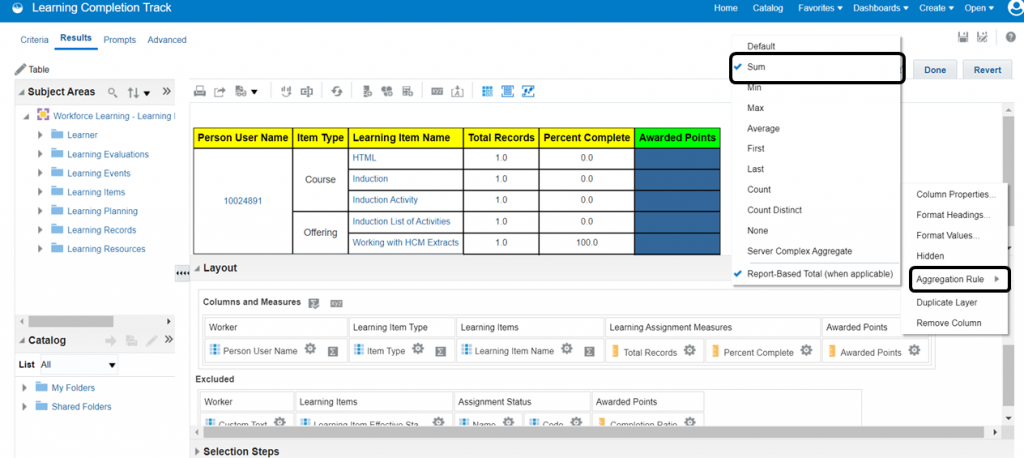
Task: Click the sigma totals icon for Learning Item Name
Action: point(589,352)
